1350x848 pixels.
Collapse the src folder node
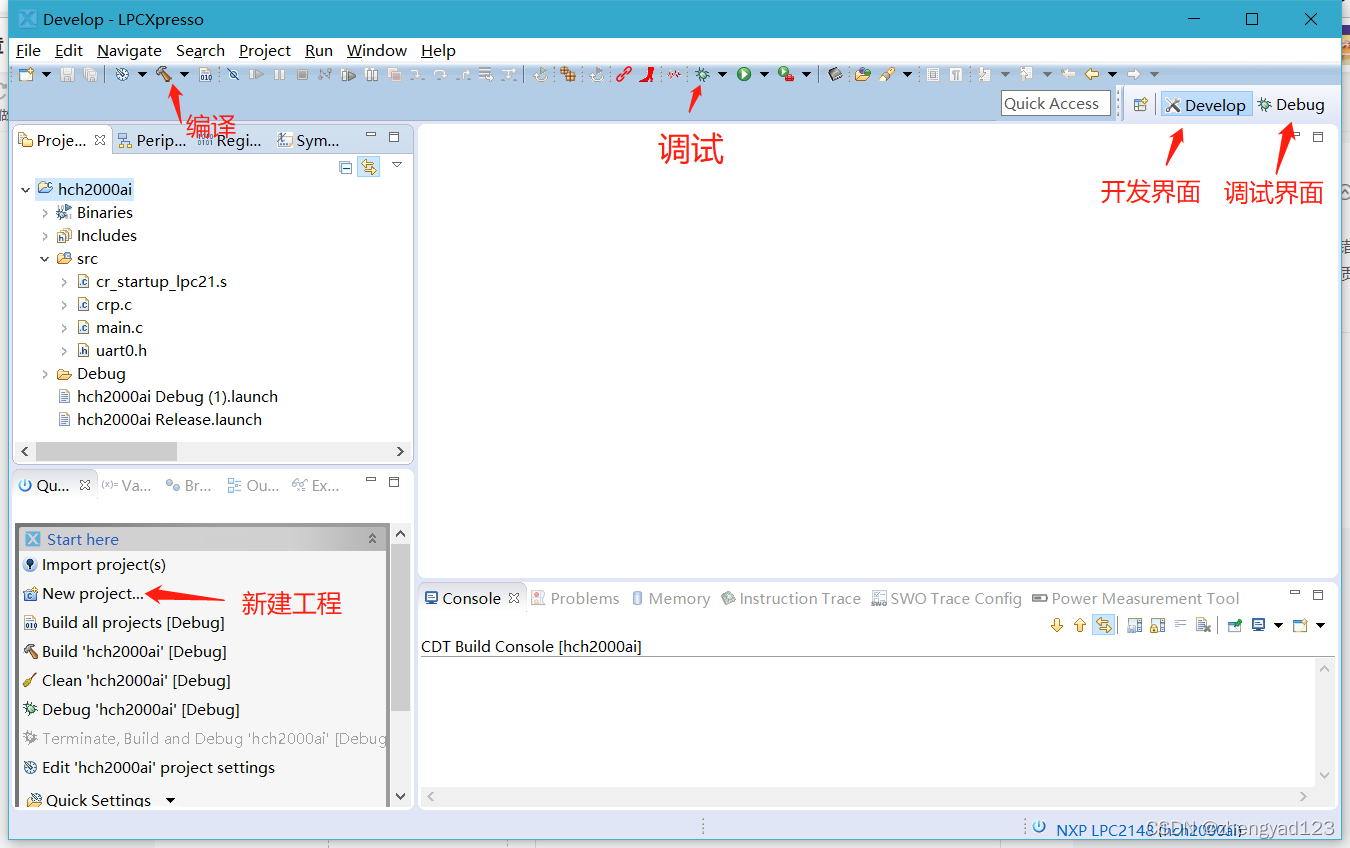(45, 259)
